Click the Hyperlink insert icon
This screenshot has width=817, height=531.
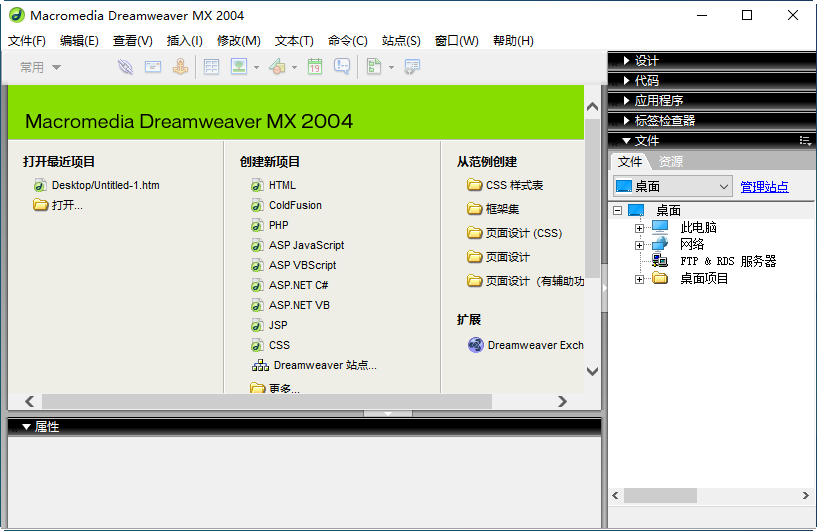coord(125,67)
